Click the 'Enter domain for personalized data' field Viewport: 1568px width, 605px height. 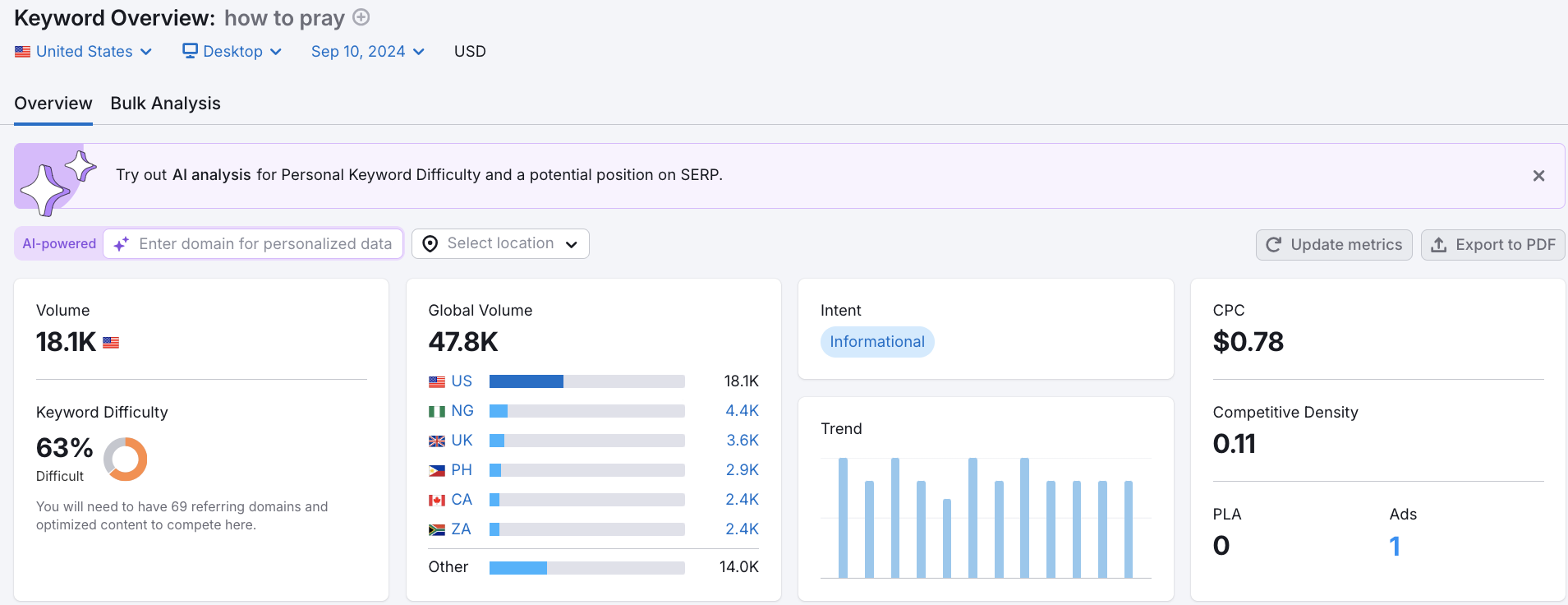[x=253, y=244]
